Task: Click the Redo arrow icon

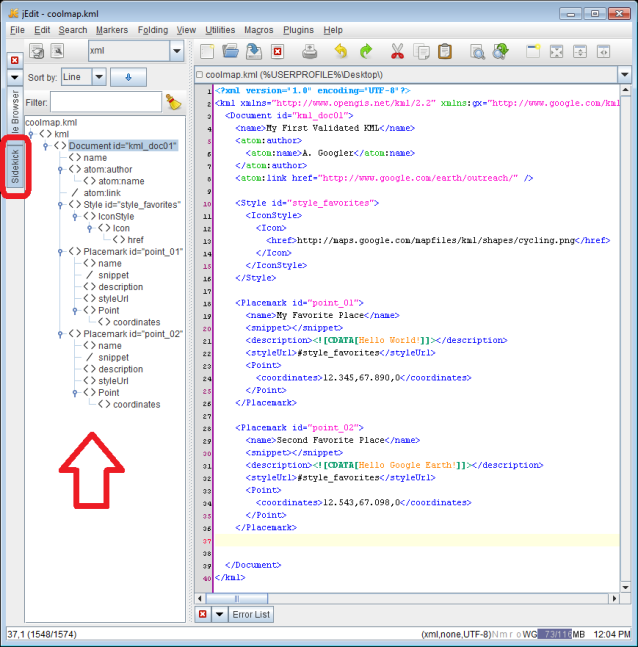Action: tap(366, 51)
